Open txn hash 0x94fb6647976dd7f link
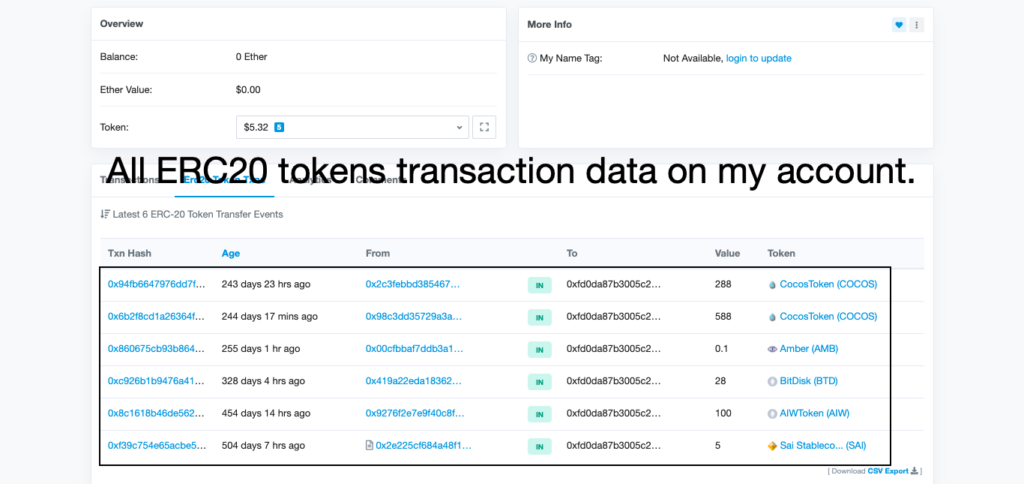 click(x=157, y=285)
